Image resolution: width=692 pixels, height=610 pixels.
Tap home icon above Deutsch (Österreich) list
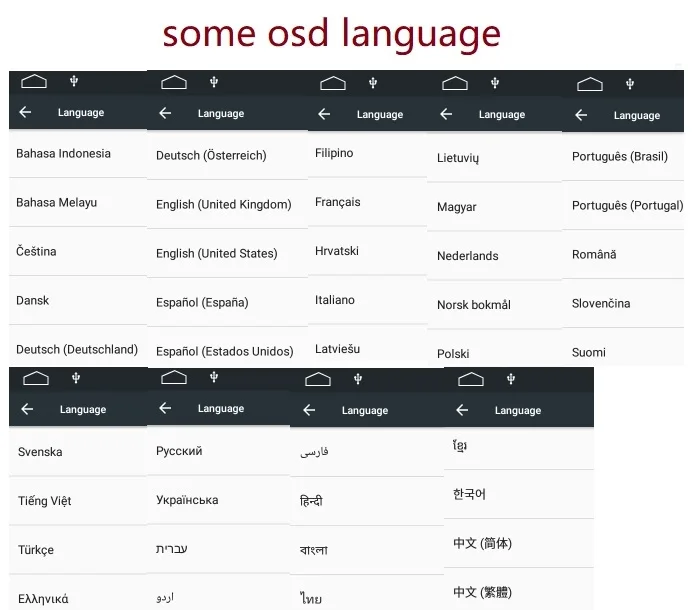174,82
